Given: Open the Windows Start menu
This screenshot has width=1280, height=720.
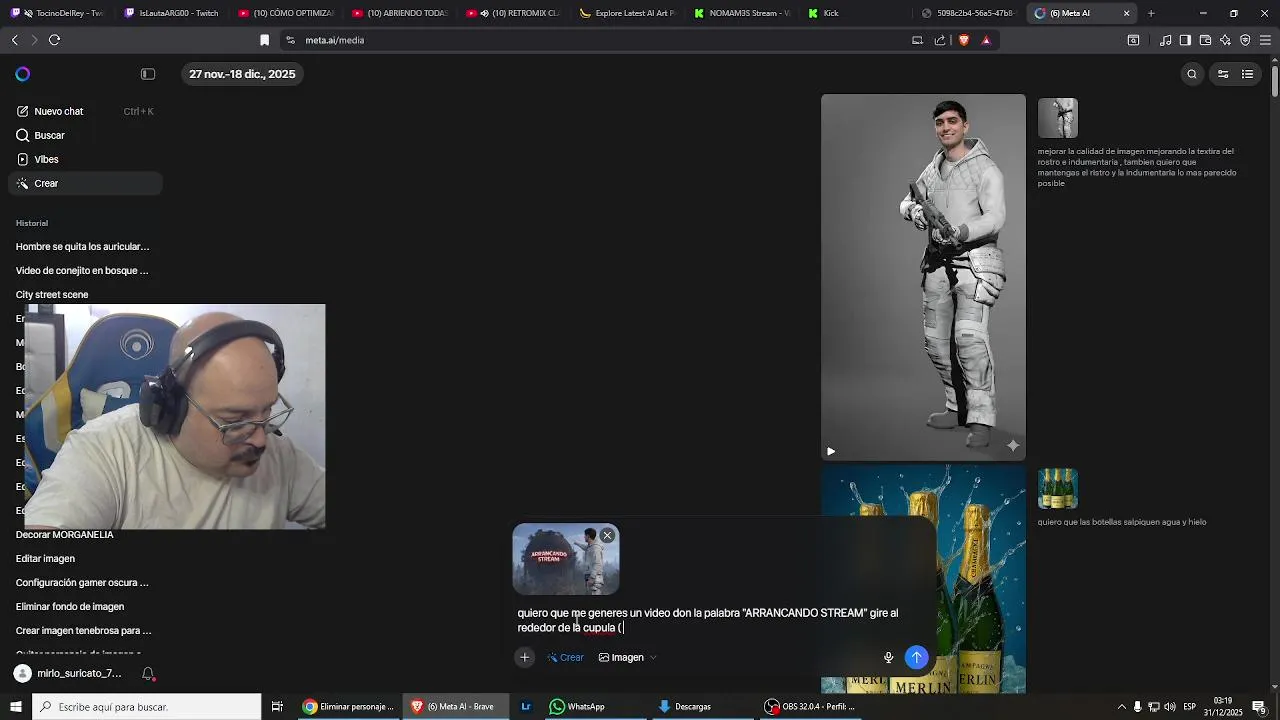Looking at the screenshot, I should coord(16,707).
